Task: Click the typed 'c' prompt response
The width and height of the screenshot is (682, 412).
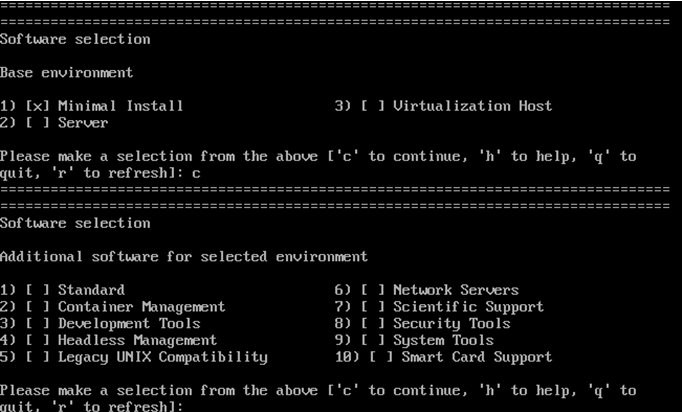Action: point(172,173)
